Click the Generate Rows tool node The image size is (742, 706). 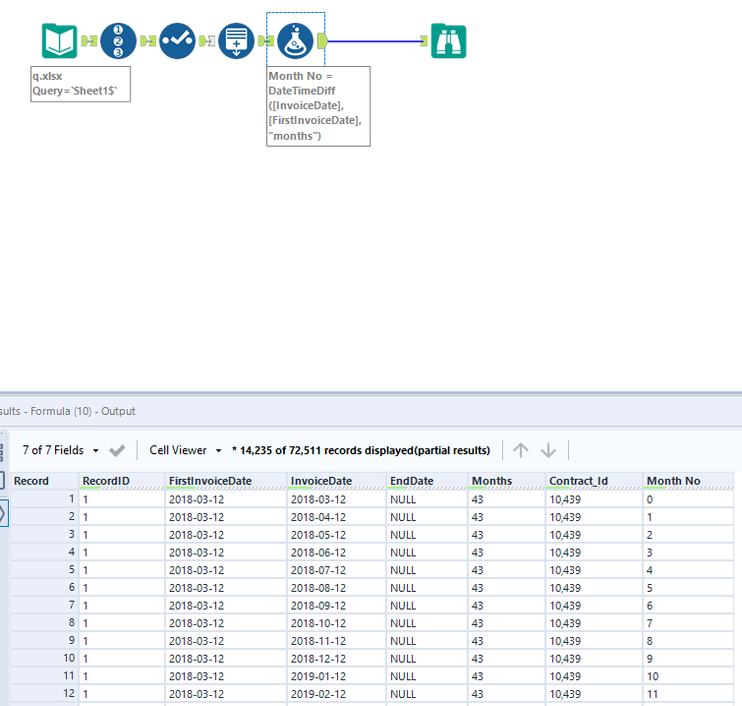[x=236, y=41]
